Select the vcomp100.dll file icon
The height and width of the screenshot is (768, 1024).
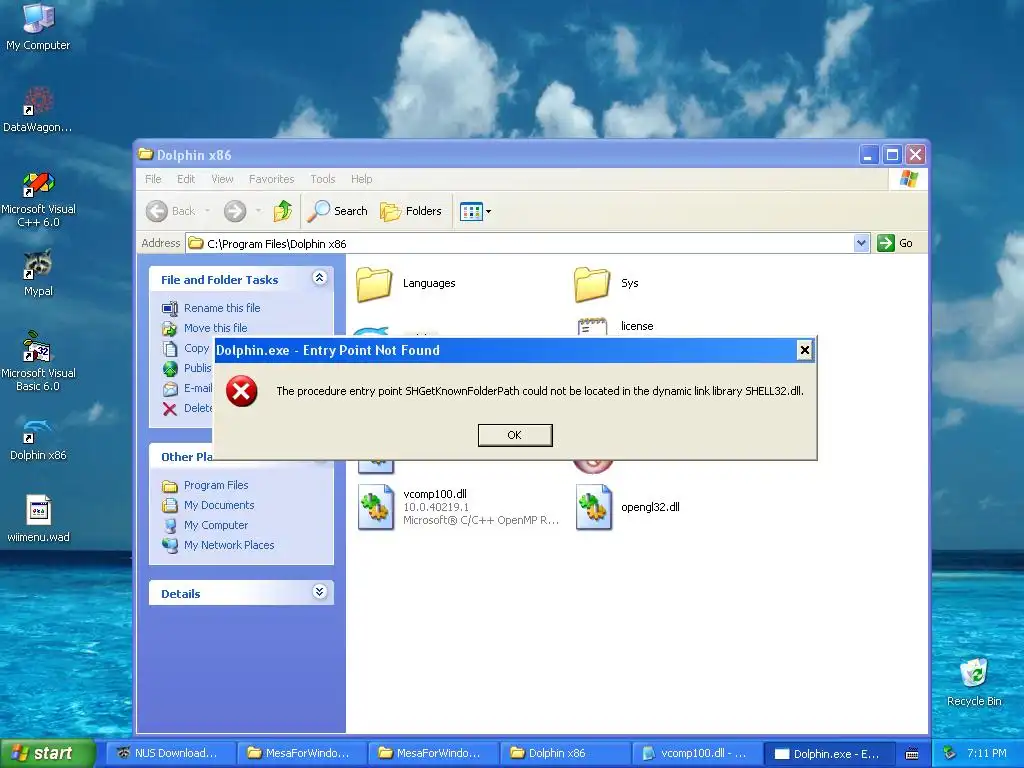click(376, 507)
